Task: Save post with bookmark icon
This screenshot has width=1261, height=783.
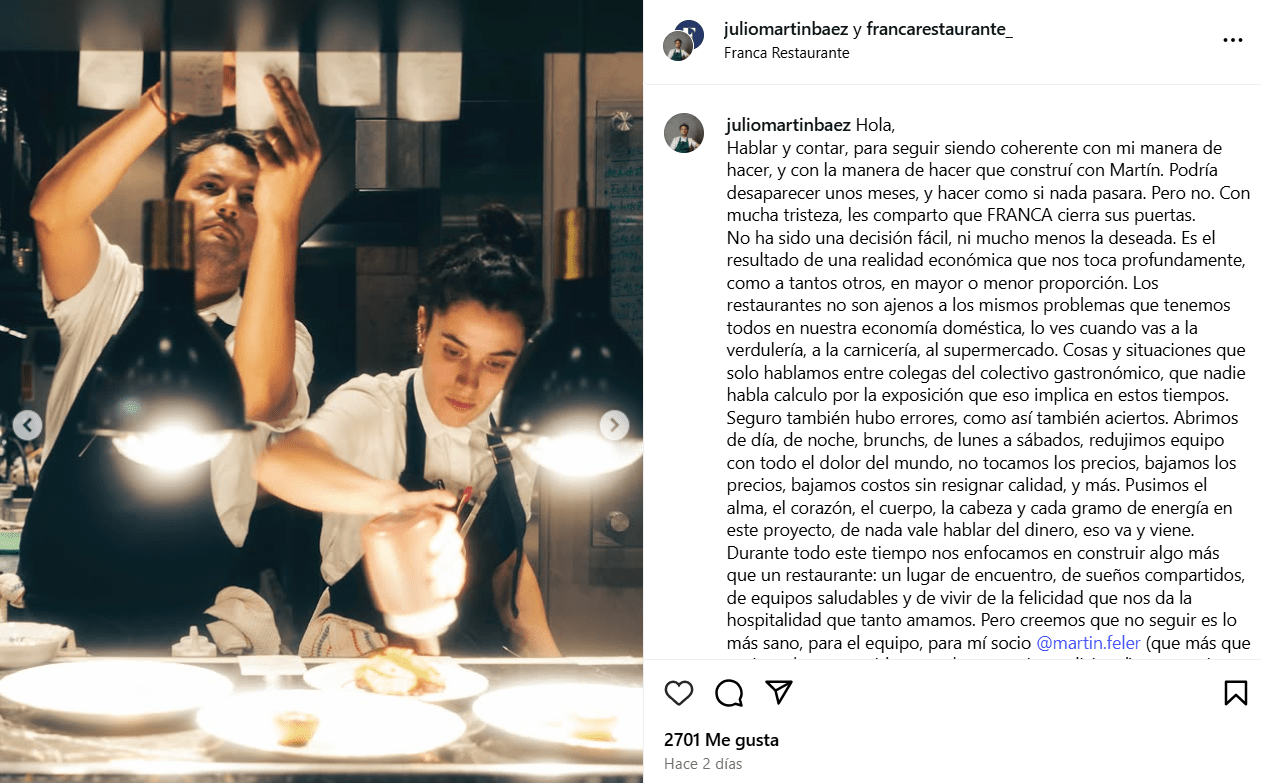Action: 1235,693
